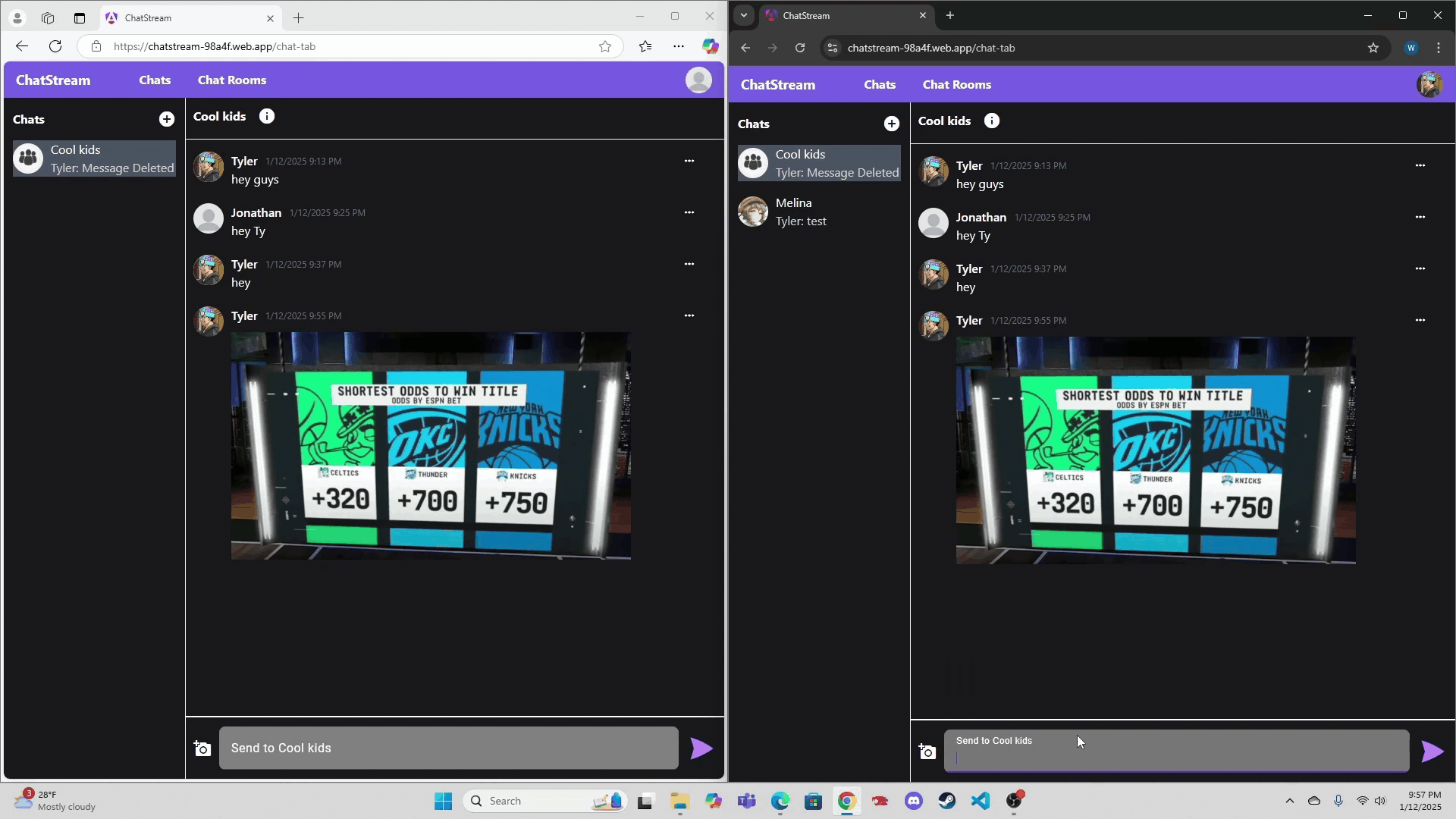This screenshot has width=1456, height=819.
Task: Open Discord from the taskbar
Action: tap(914, 801)
